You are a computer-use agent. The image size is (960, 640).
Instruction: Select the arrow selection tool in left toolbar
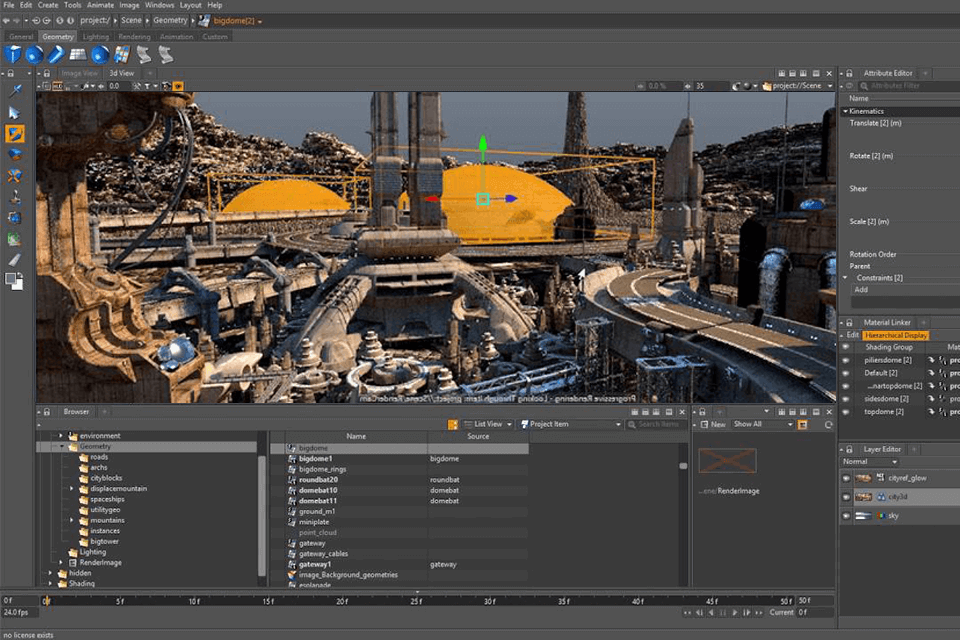(14, 112)
